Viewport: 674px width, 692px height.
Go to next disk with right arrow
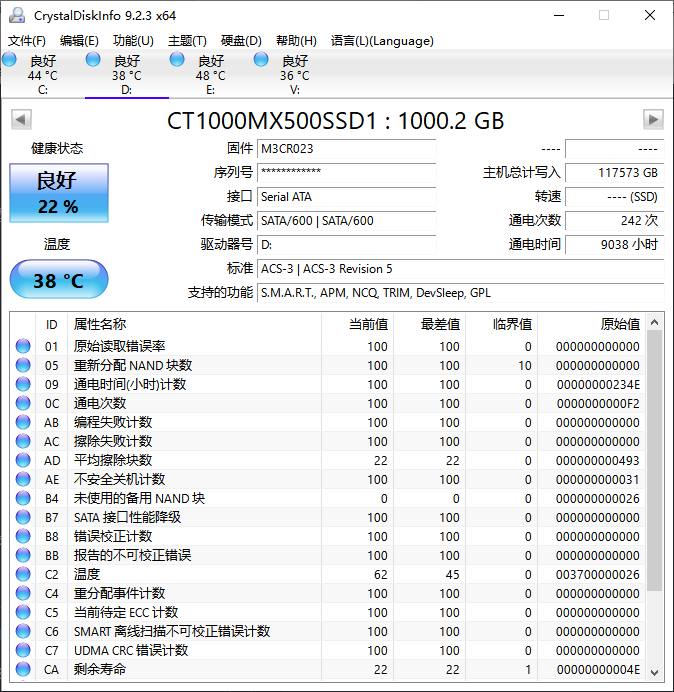653,120
